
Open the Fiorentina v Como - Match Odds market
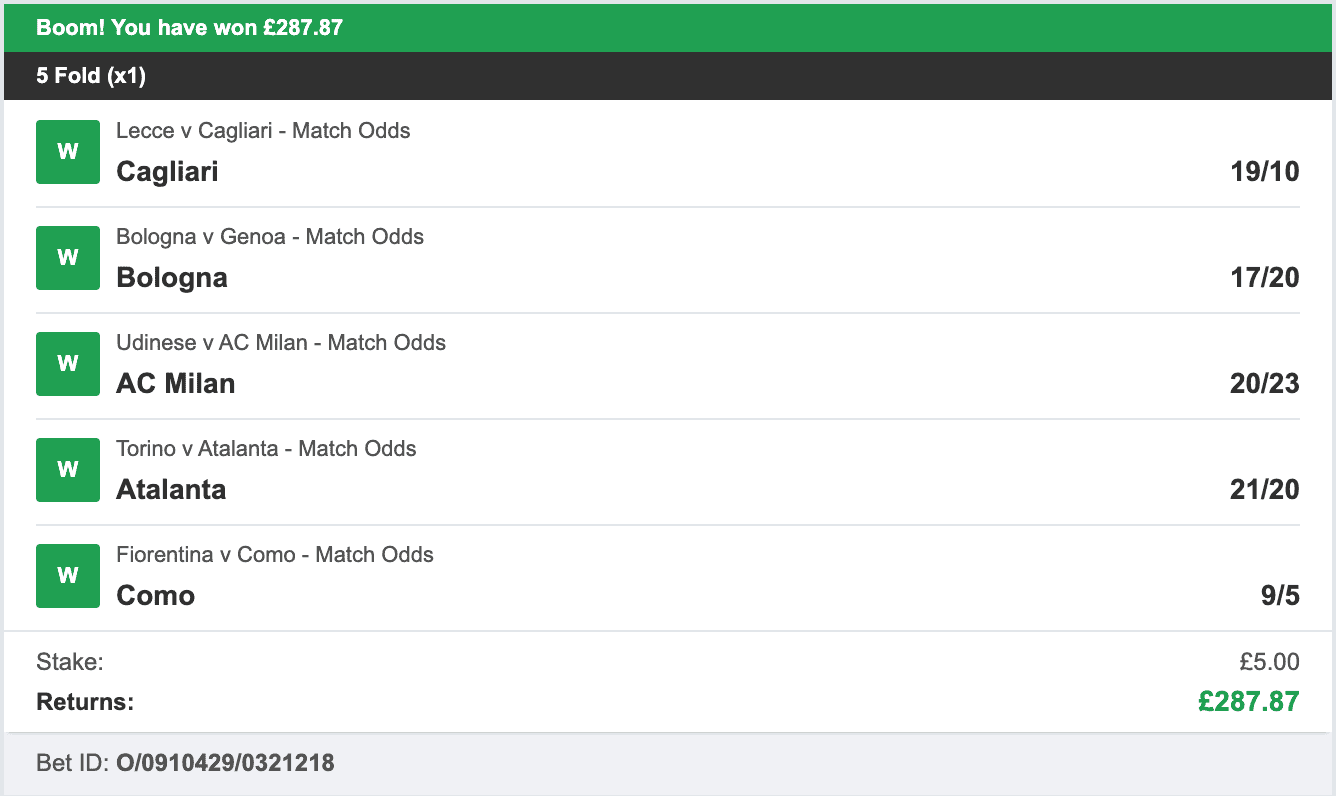[273, 554]
